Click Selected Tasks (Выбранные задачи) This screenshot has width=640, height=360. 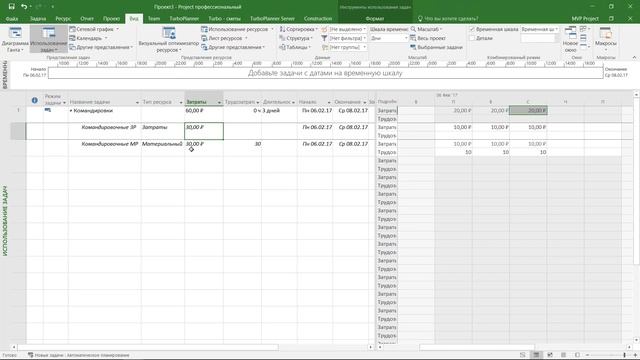point(436,47)
